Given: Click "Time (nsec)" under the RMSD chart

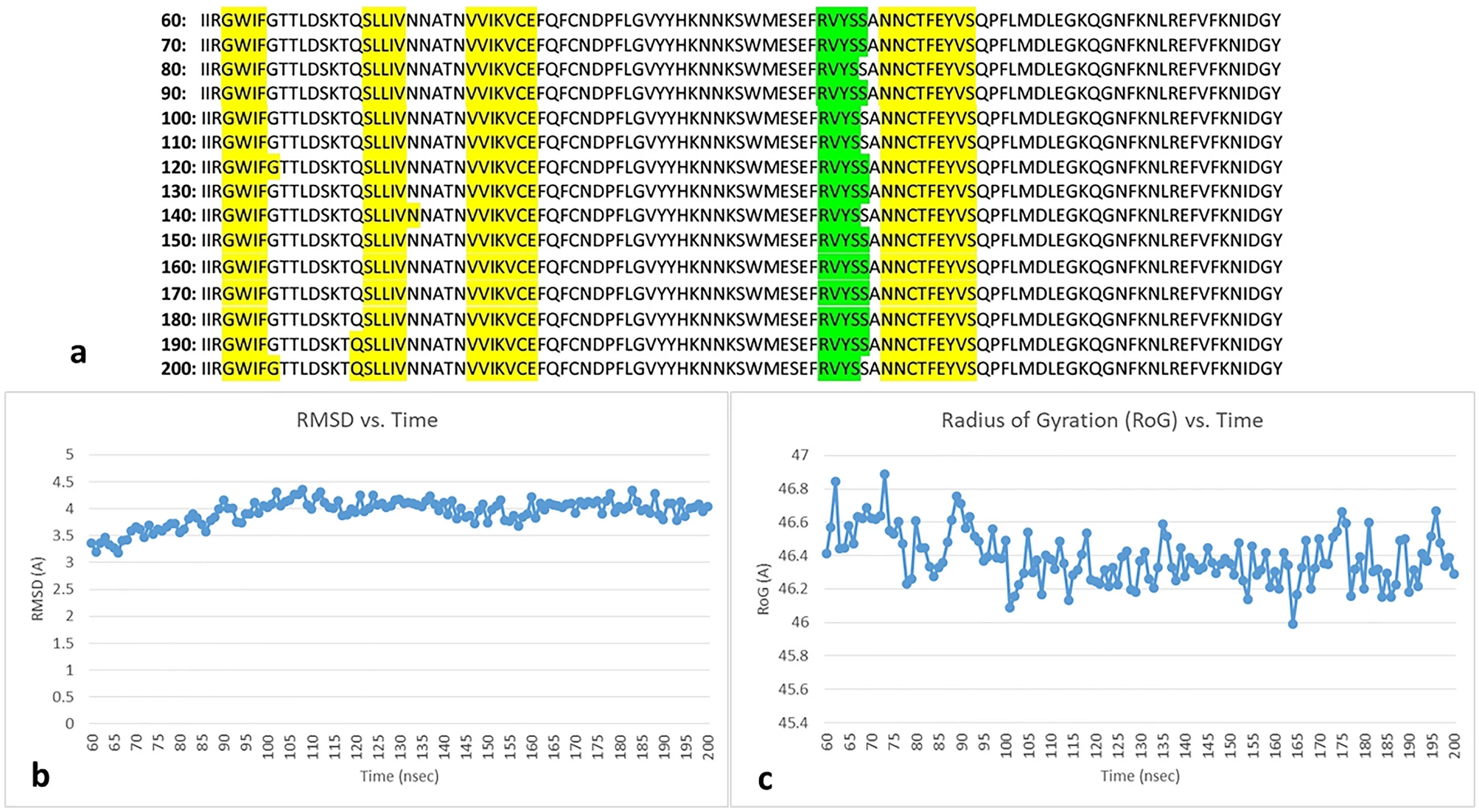Looking at the screenshot, I should (x=399, y=776).
